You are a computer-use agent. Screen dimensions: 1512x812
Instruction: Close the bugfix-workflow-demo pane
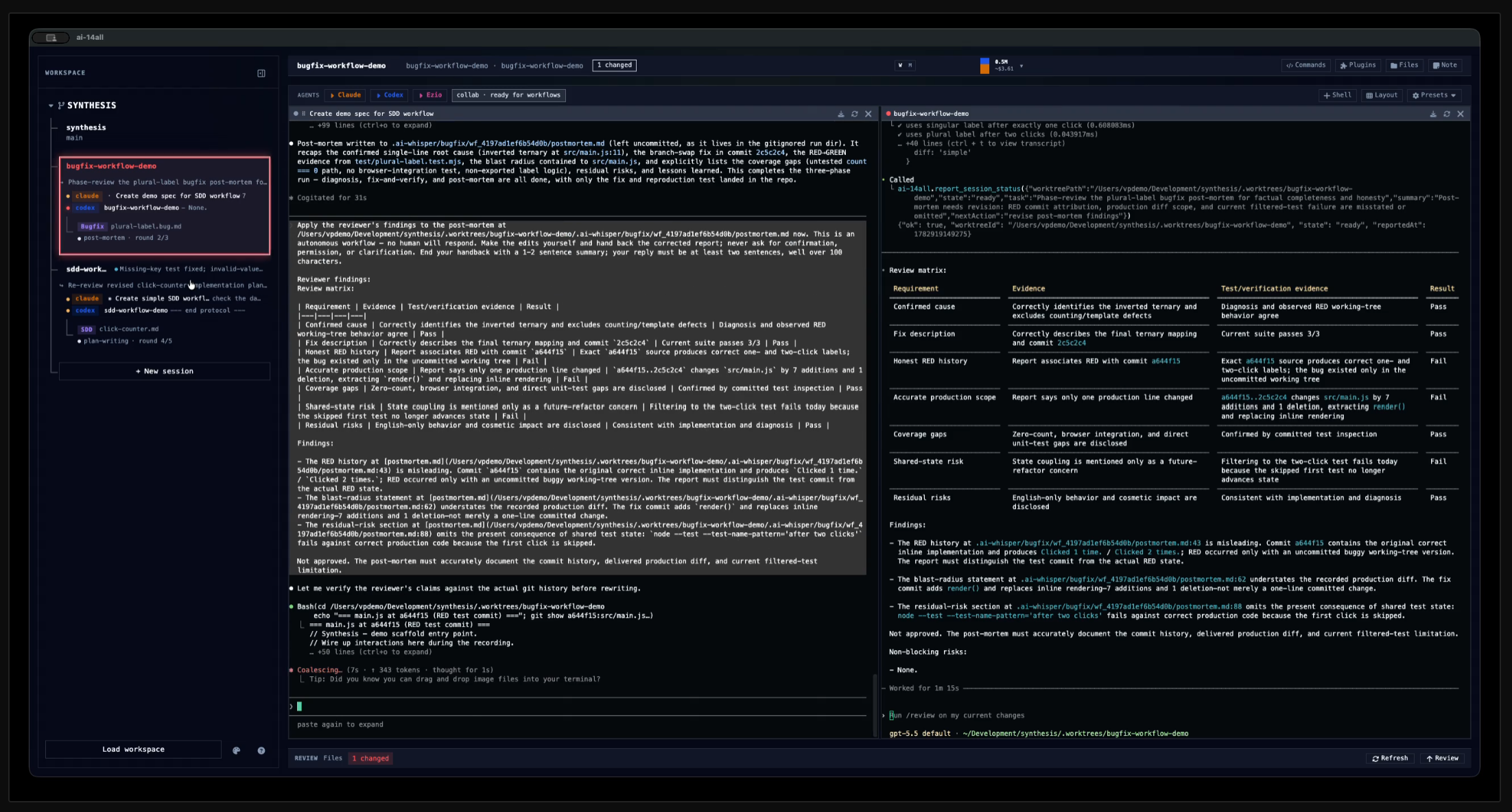1461,115
